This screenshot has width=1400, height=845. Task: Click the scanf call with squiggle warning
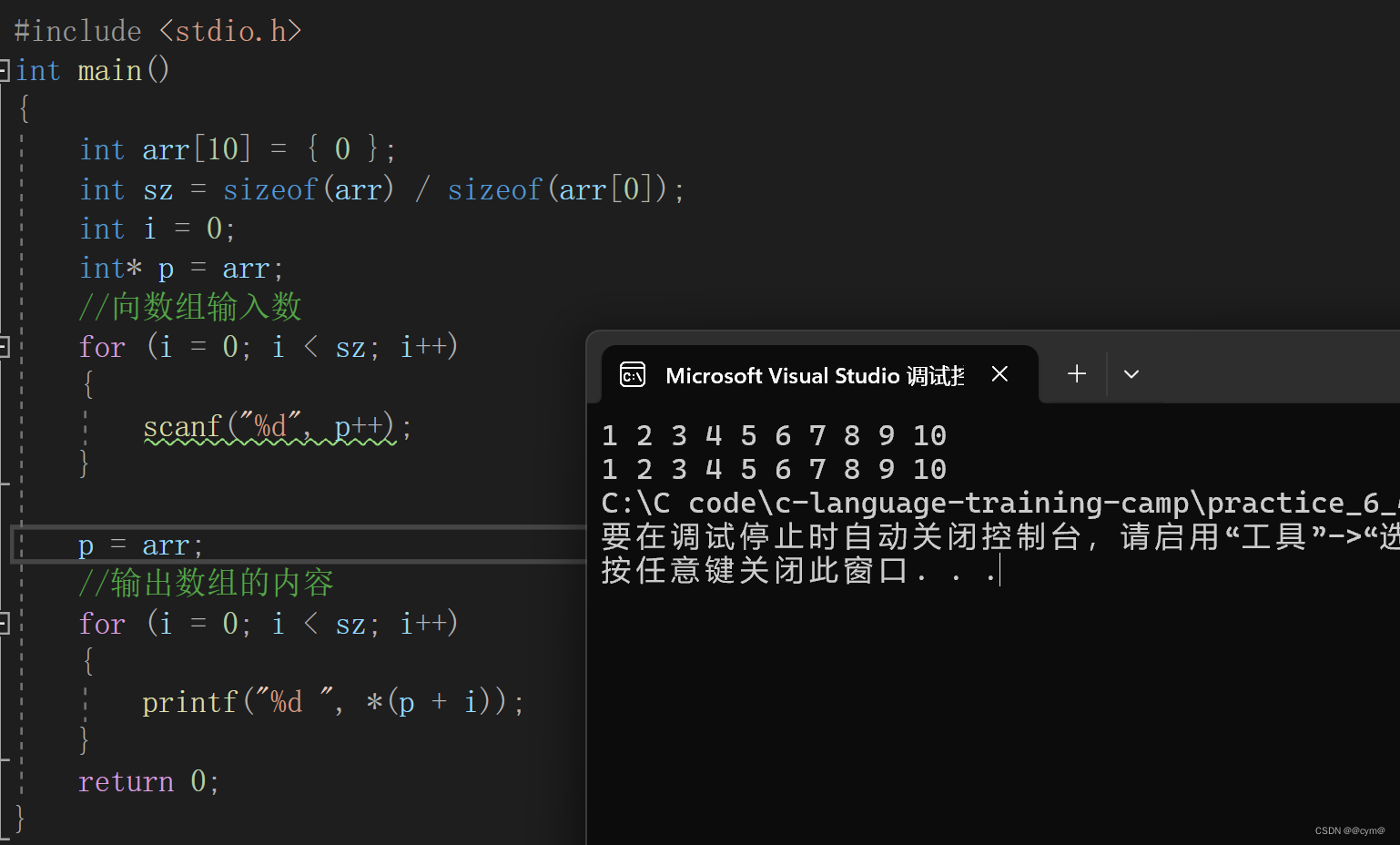click(278, 426)
